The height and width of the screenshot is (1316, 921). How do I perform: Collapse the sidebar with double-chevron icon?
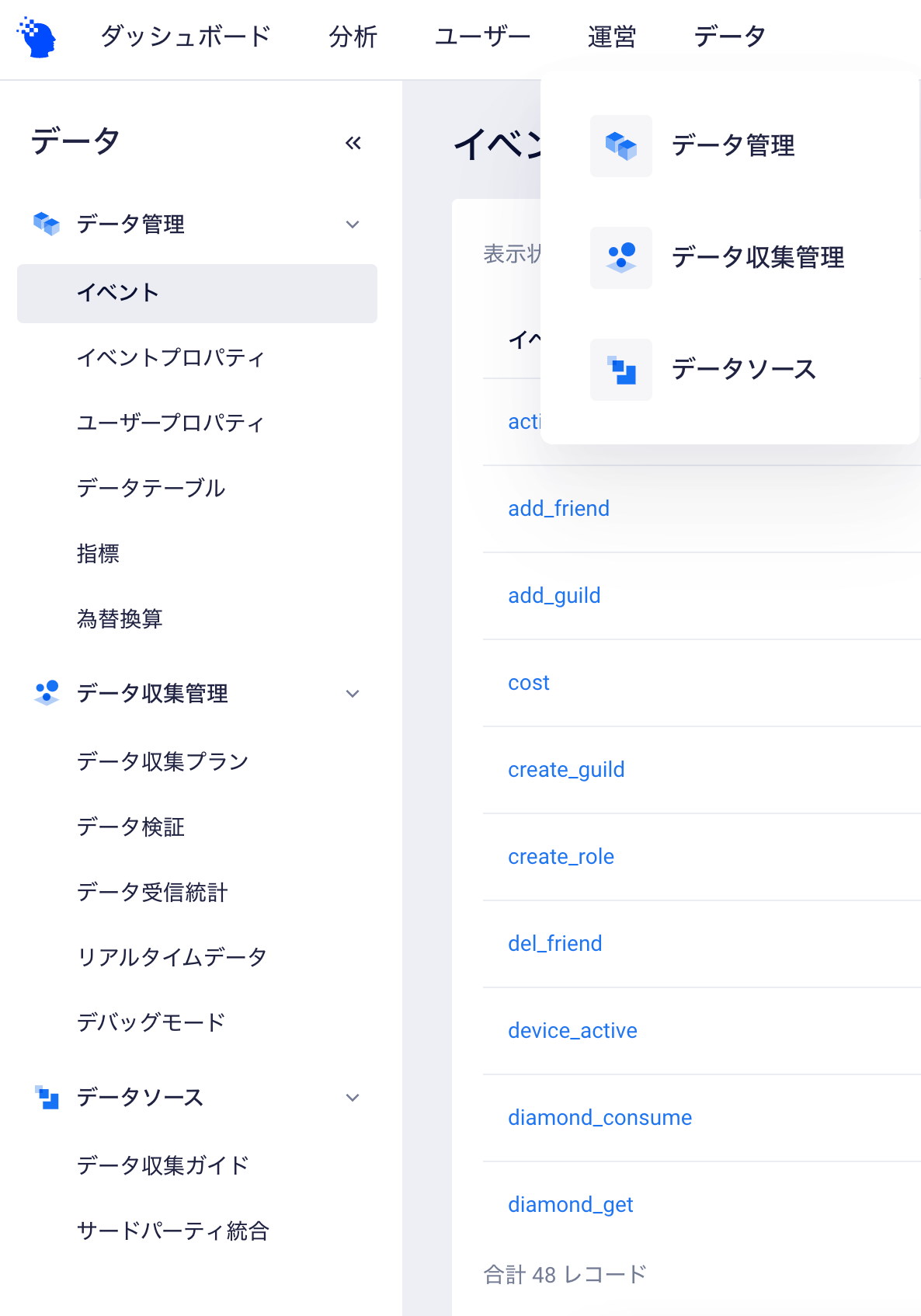[353, 143]
